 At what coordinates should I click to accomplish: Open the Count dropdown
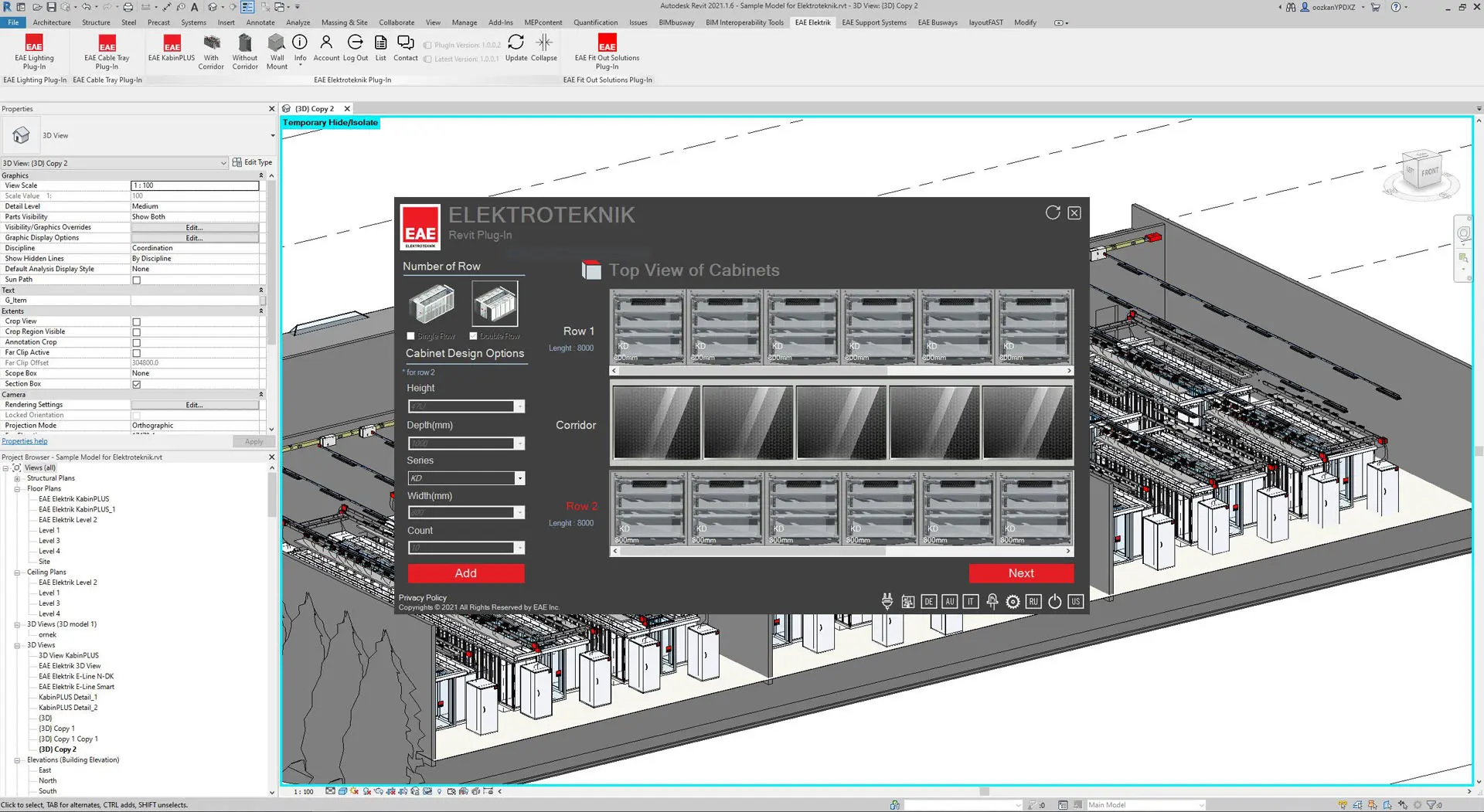pyautogui.click(x=519, y=548)
